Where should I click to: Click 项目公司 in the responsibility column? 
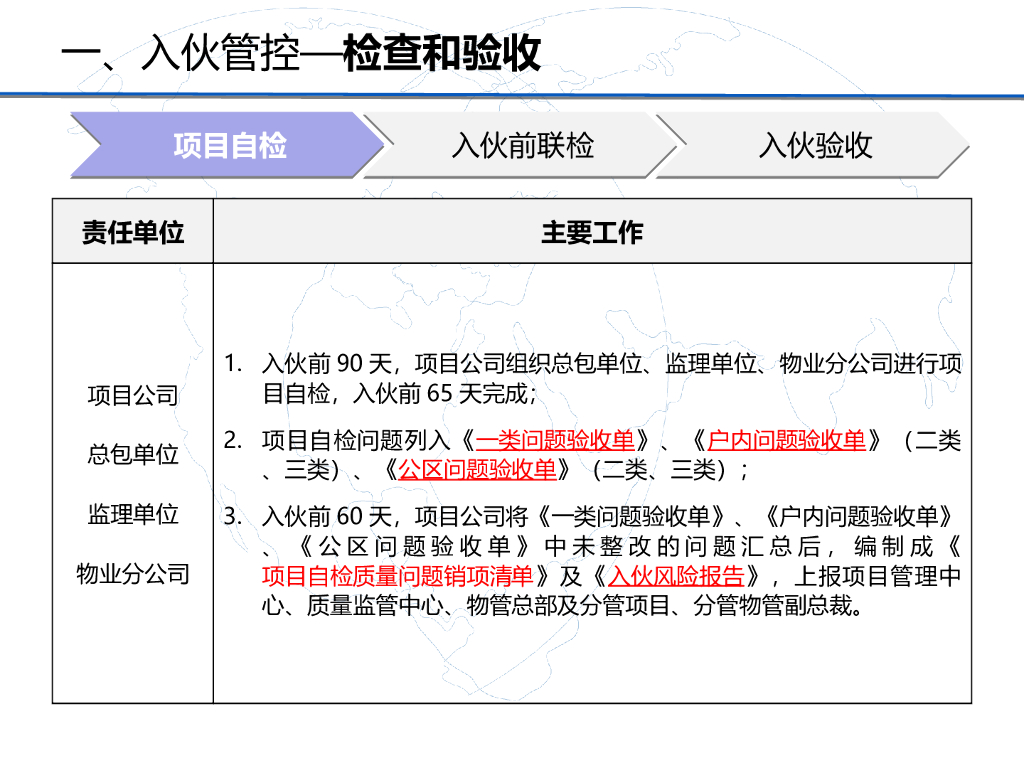[133, 395]
